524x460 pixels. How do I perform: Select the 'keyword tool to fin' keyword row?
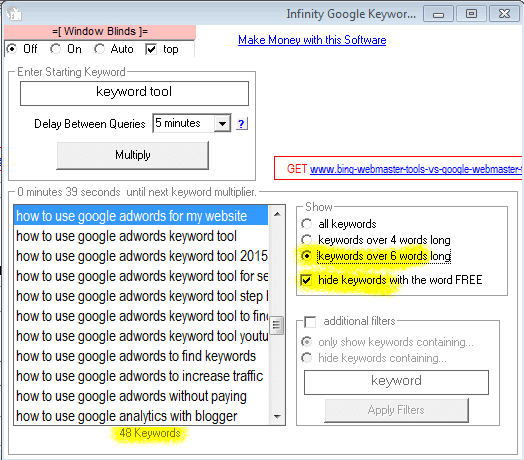pos(141,316)
